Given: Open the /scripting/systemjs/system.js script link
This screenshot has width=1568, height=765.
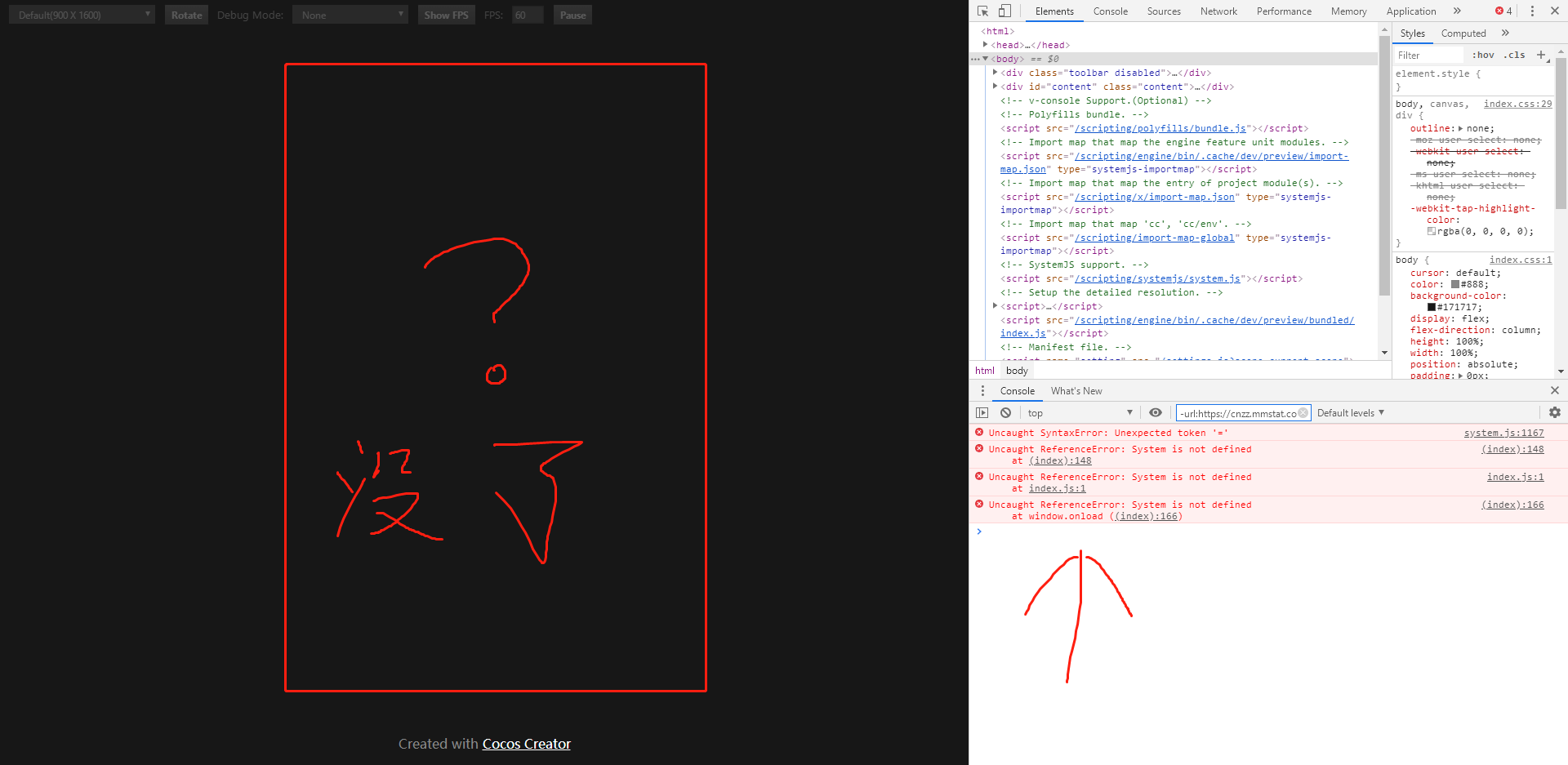Looking at the screenshot, I should pyautogui.click(x=1157, y=278).
